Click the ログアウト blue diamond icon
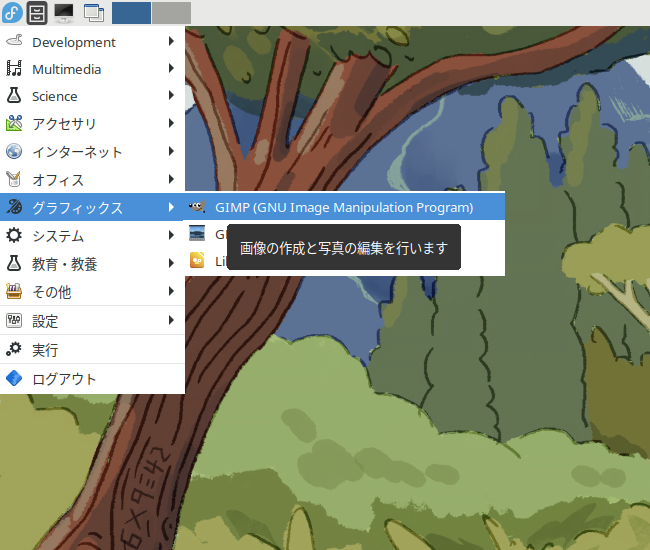Screen dimensions: 650x550 tap(14, 378)
